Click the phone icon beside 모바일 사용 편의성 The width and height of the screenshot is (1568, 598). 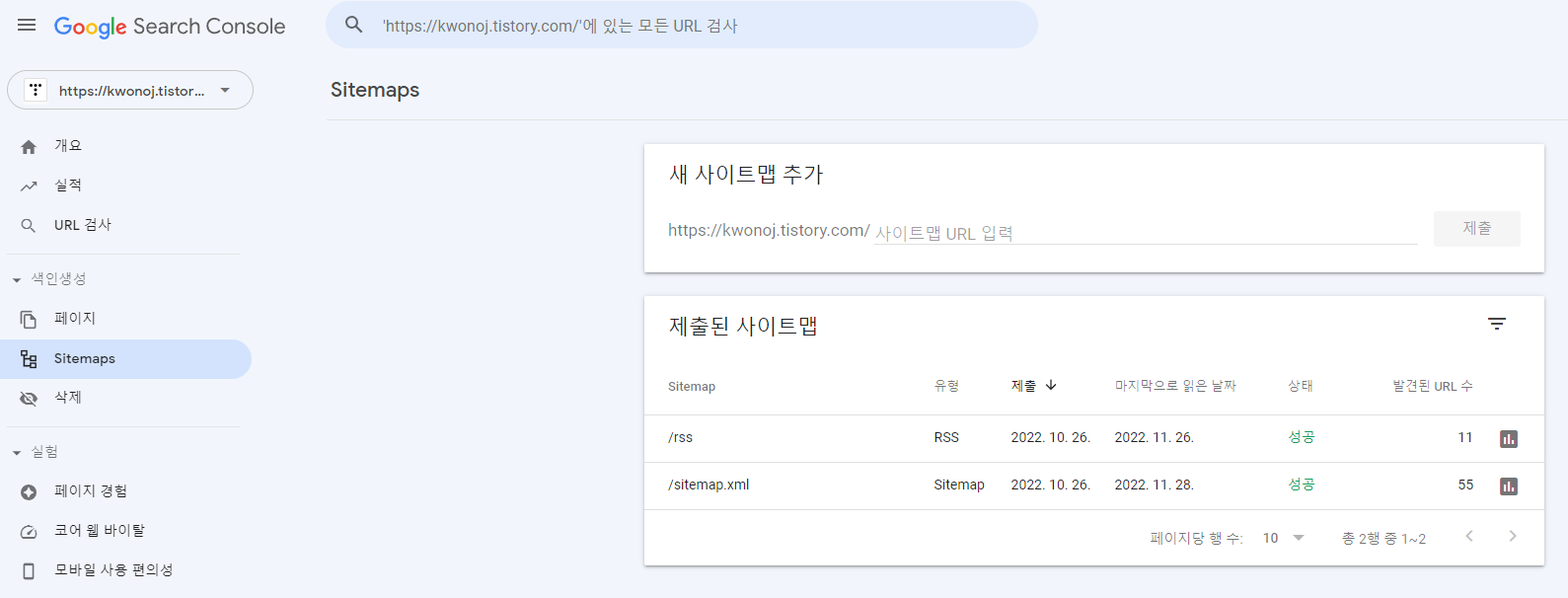tap(29, 571)
